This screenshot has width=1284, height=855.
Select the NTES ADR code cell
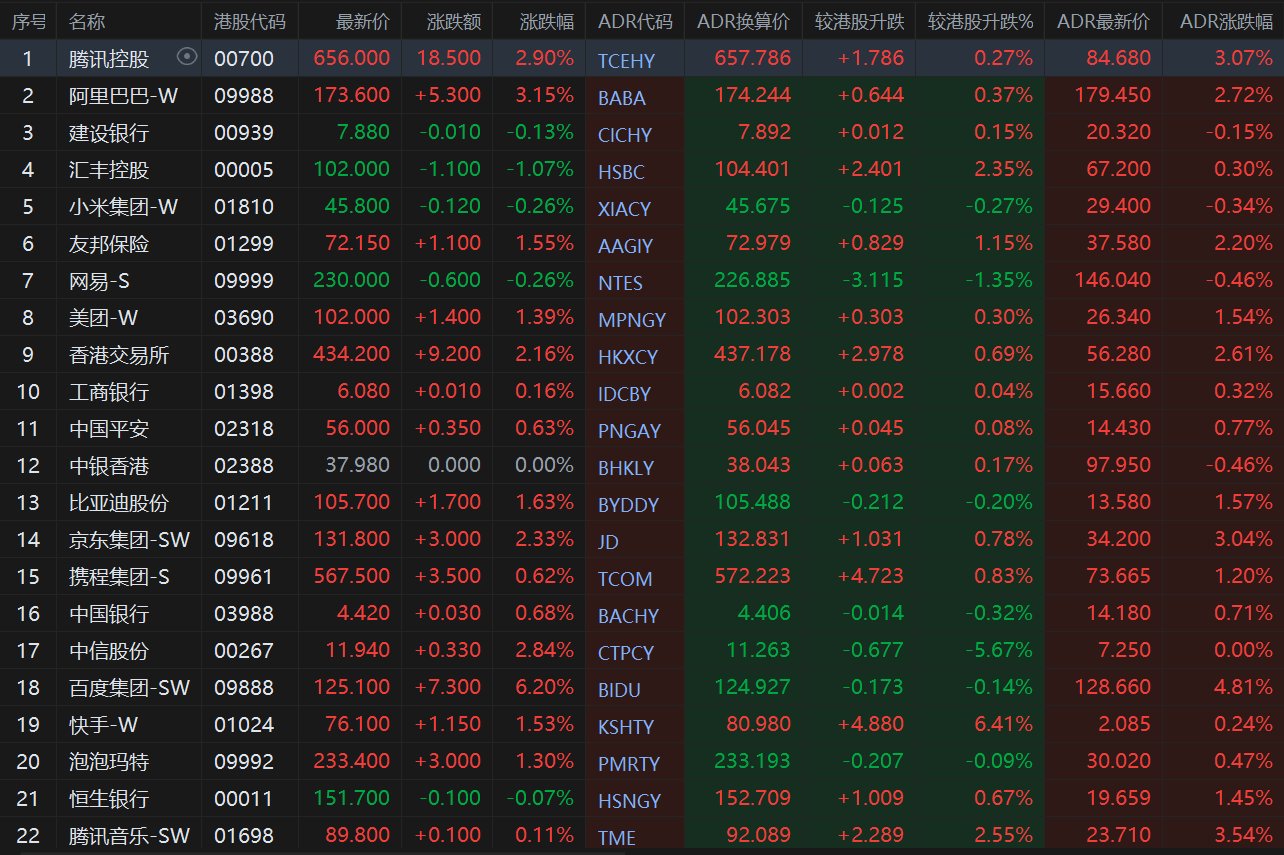pos(620,283)
